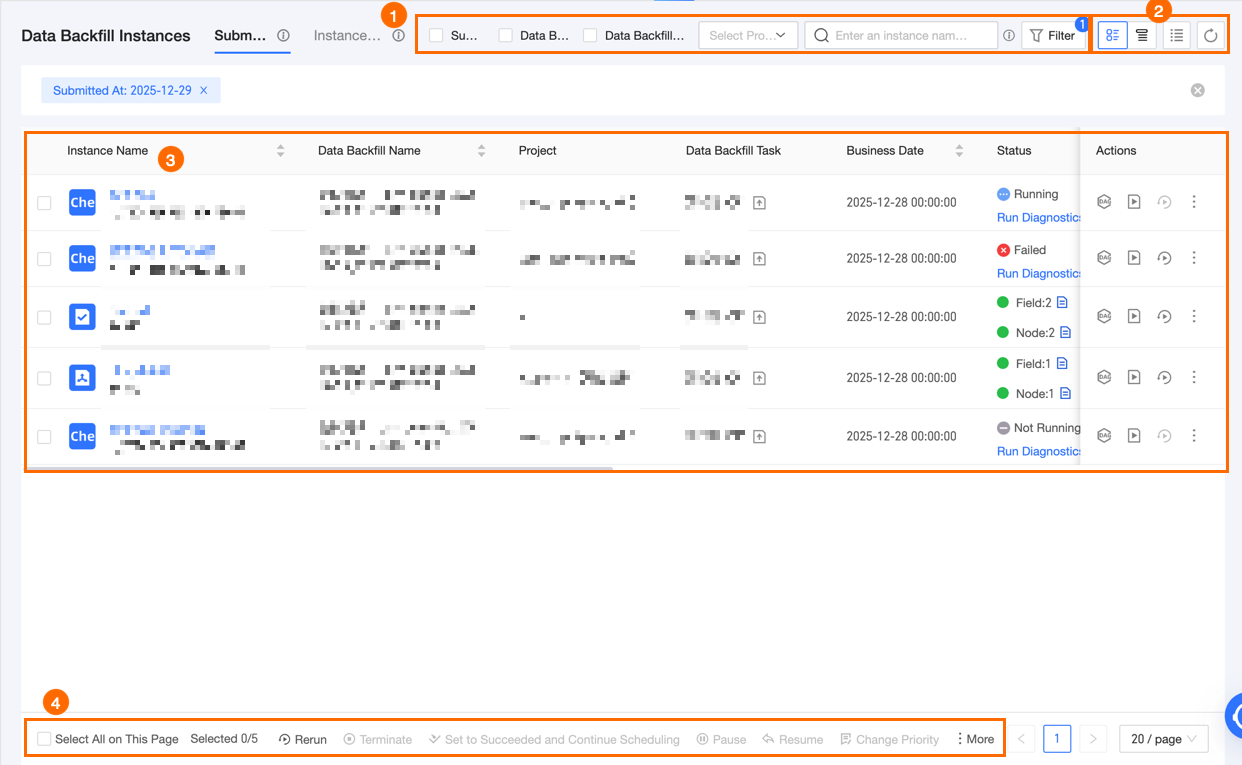This screenshot has width=1242, height=765.
Task: Check the Failed instance row checkbox
Action: 44,259
